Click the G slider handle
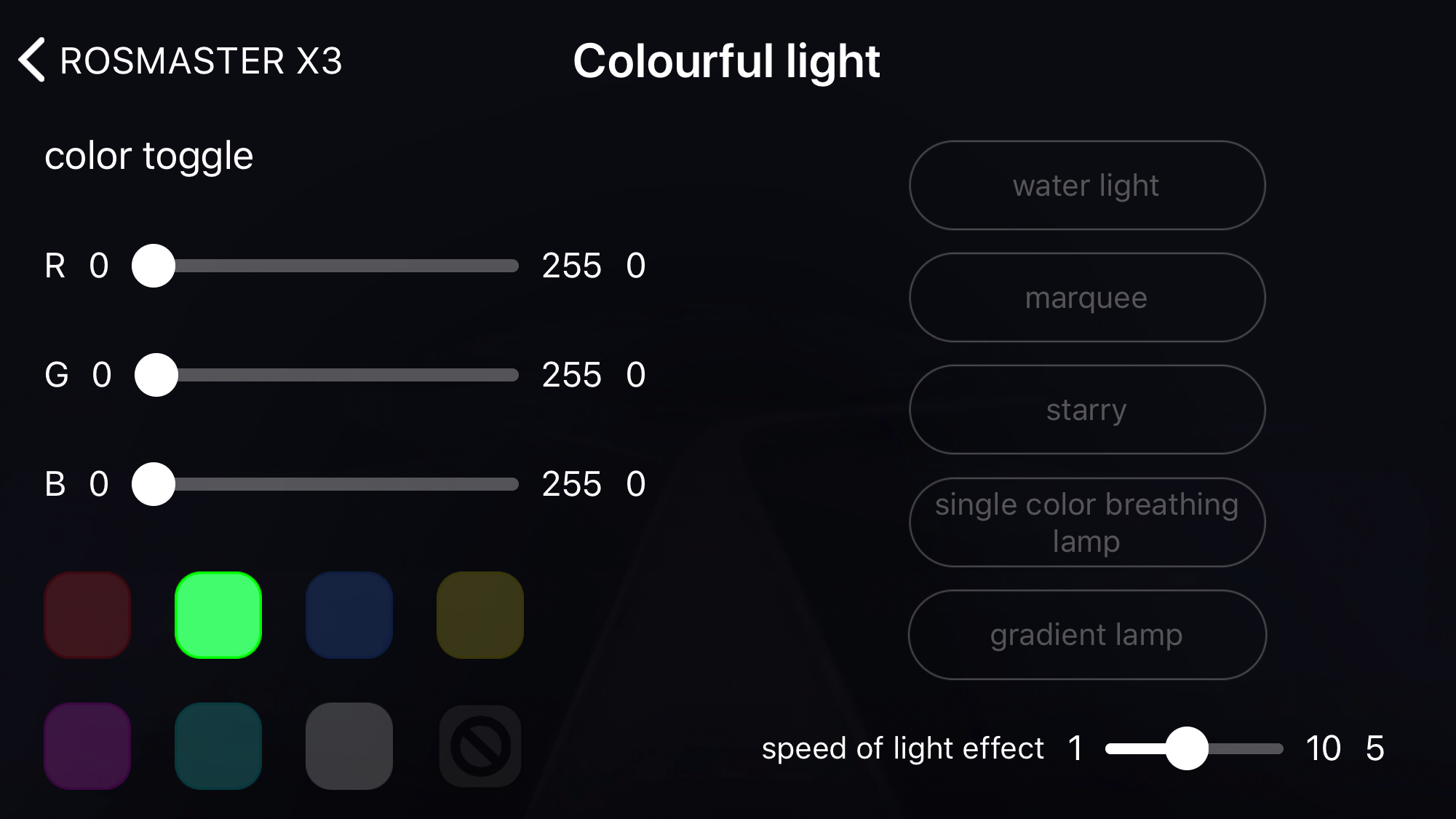 pos(156,375)
